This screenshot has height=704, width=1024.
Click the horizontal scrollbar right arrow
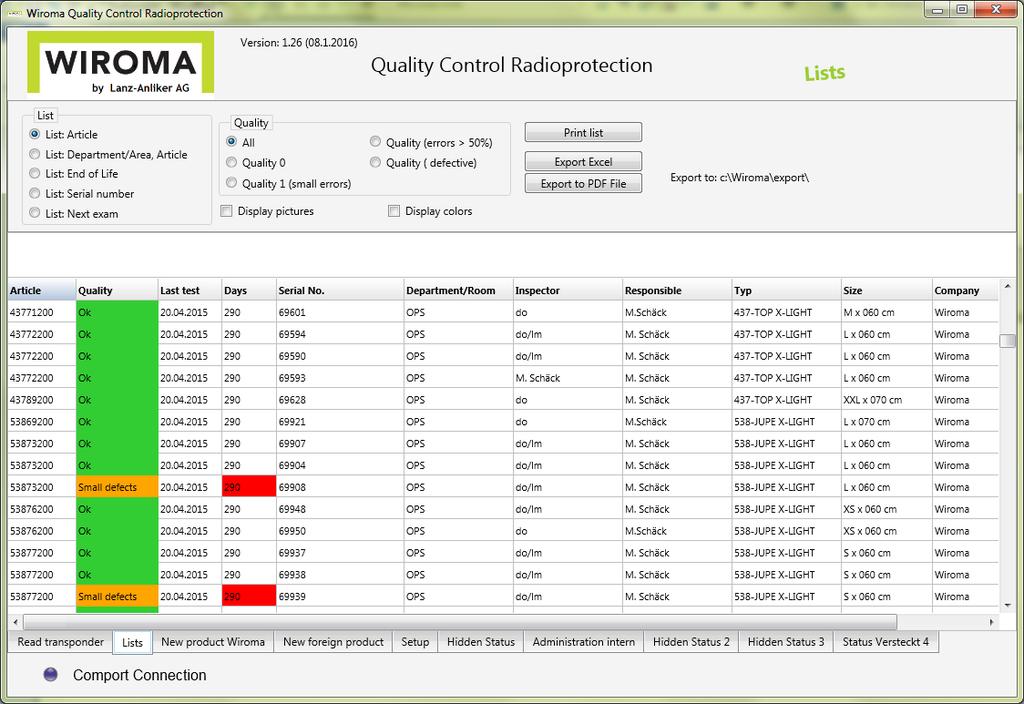(992, 622)
